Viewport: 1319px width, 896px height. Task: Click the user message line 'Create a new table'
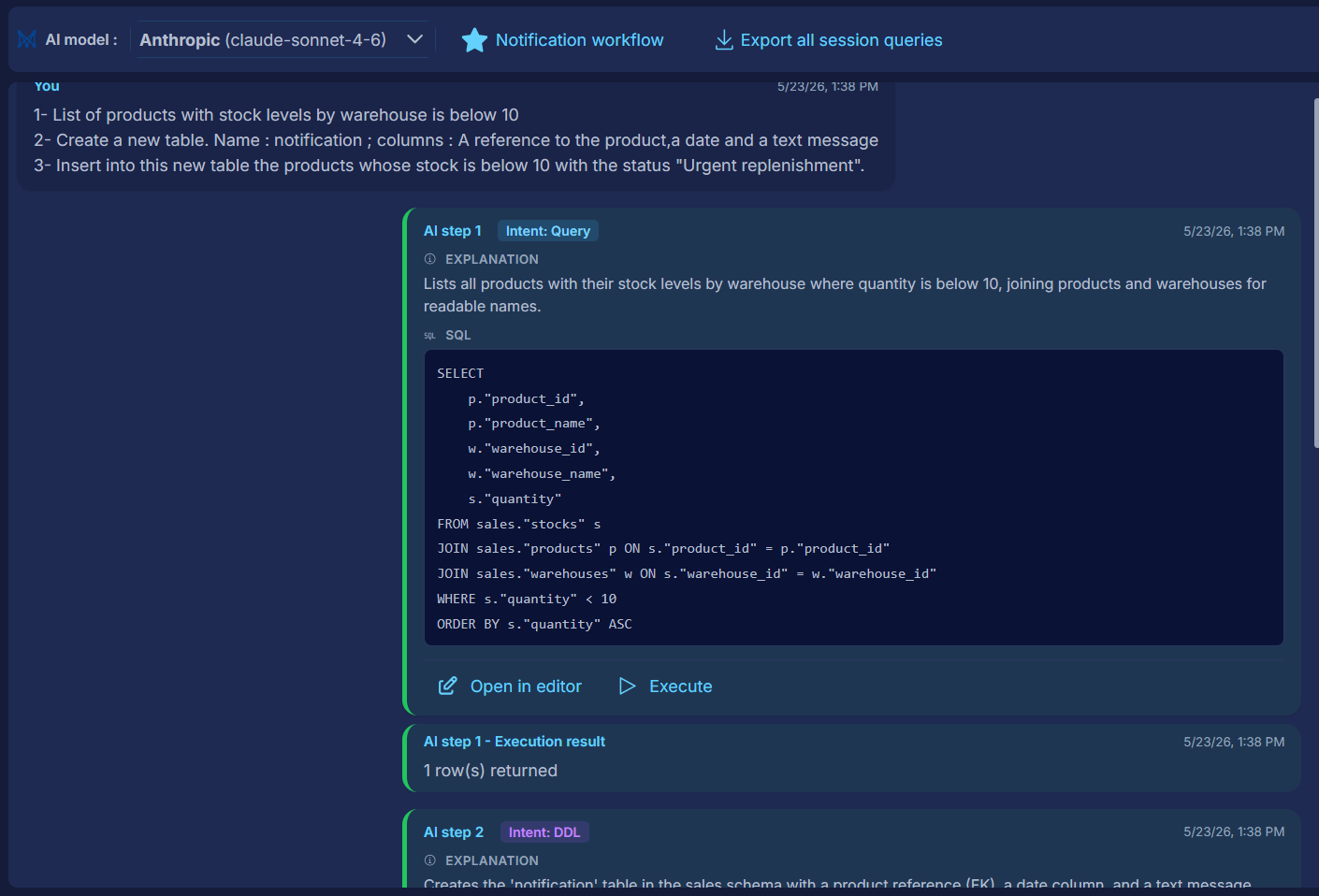(457, 140)
